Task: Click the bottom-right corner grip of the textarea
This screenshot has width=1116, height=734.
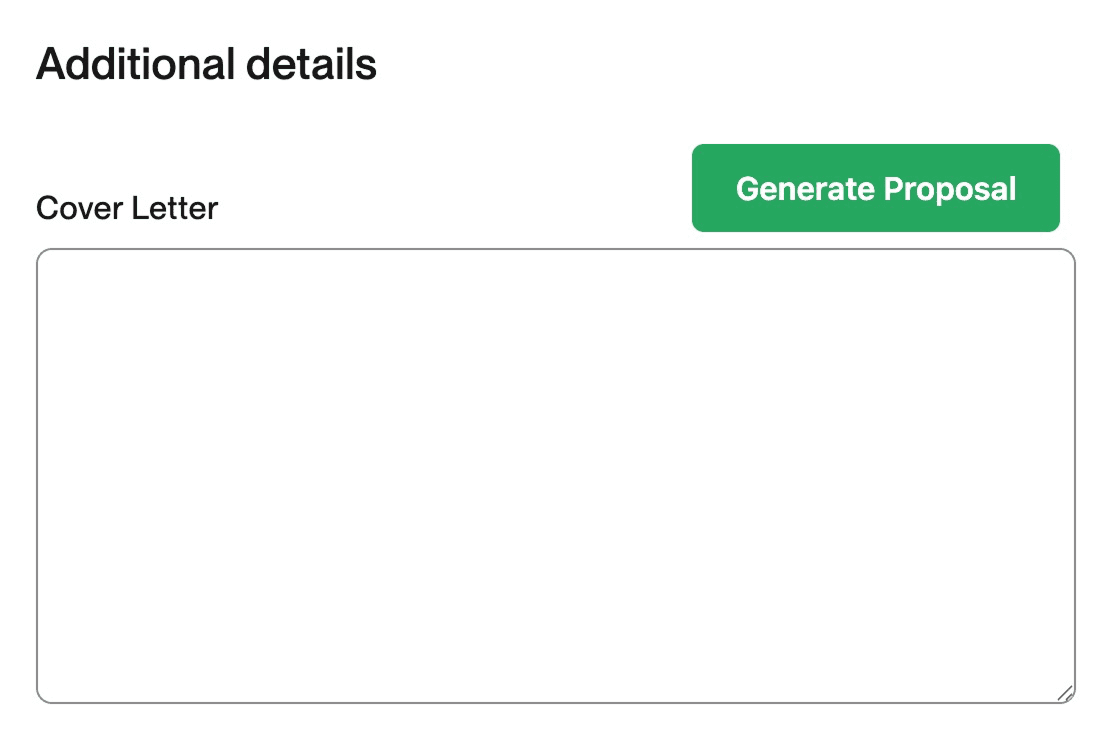Action: pyautogui.click(x=1065, y=693)
